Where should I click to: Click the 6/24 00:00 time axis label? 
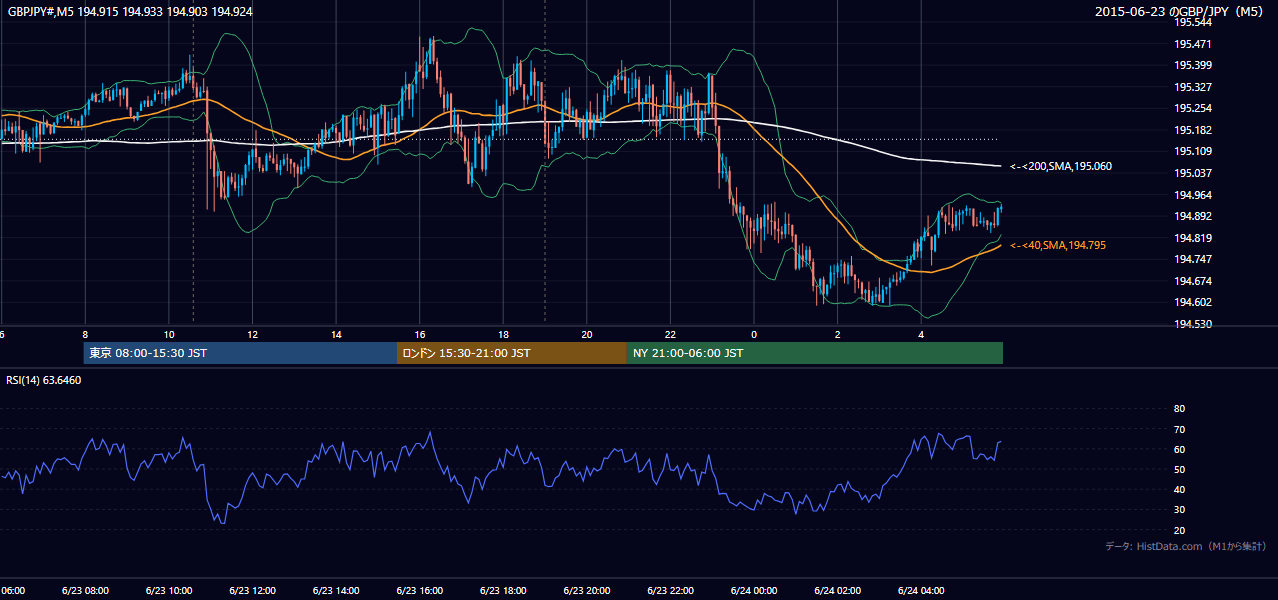pos(754,590)
